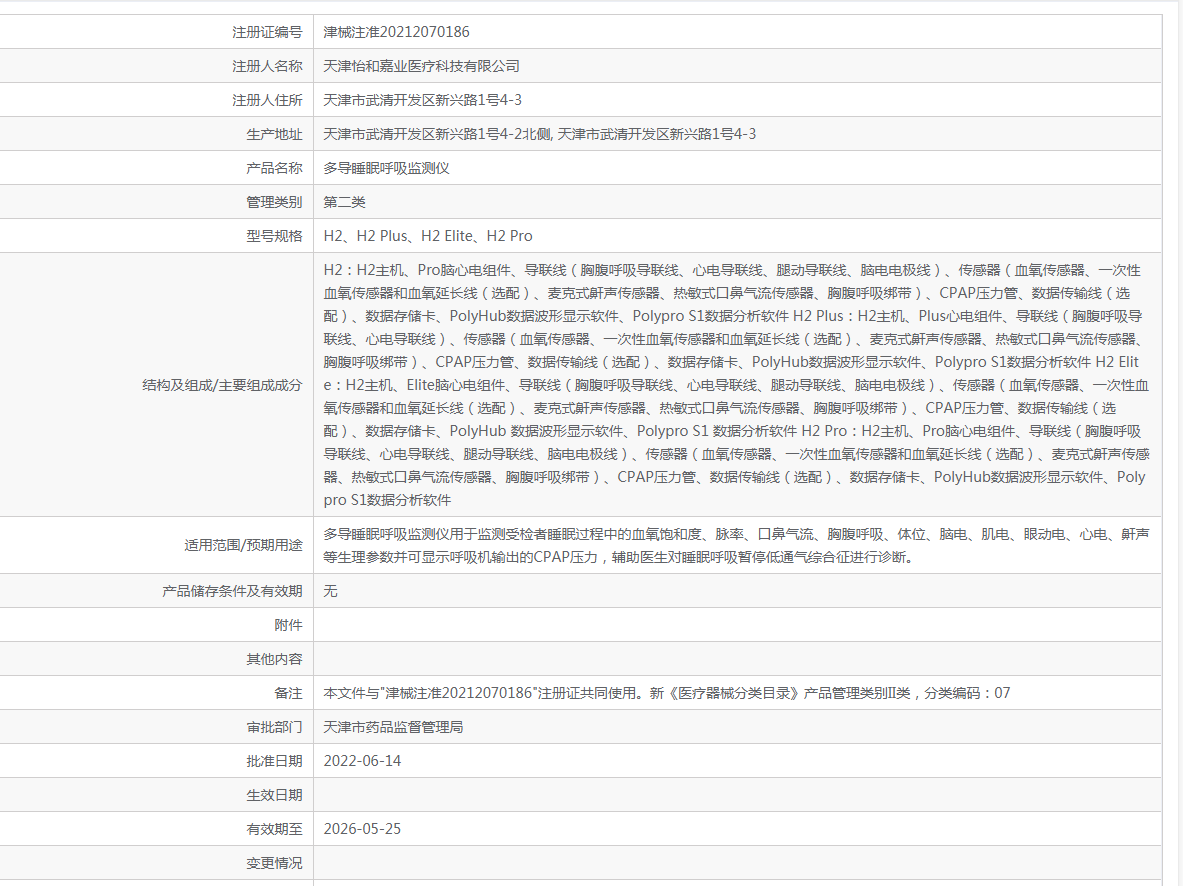
Task: Click the 审批部门 label
Action: coord(274,727)
